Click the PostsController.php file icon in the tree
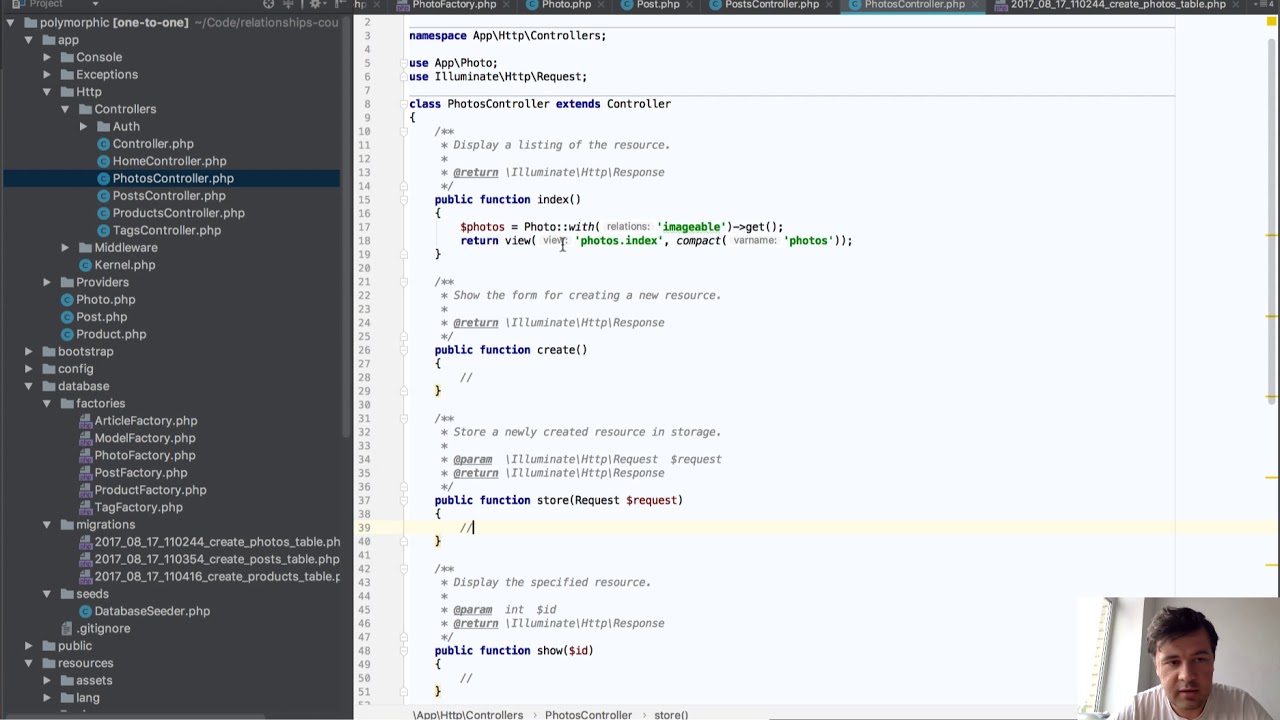 (103, 196)
